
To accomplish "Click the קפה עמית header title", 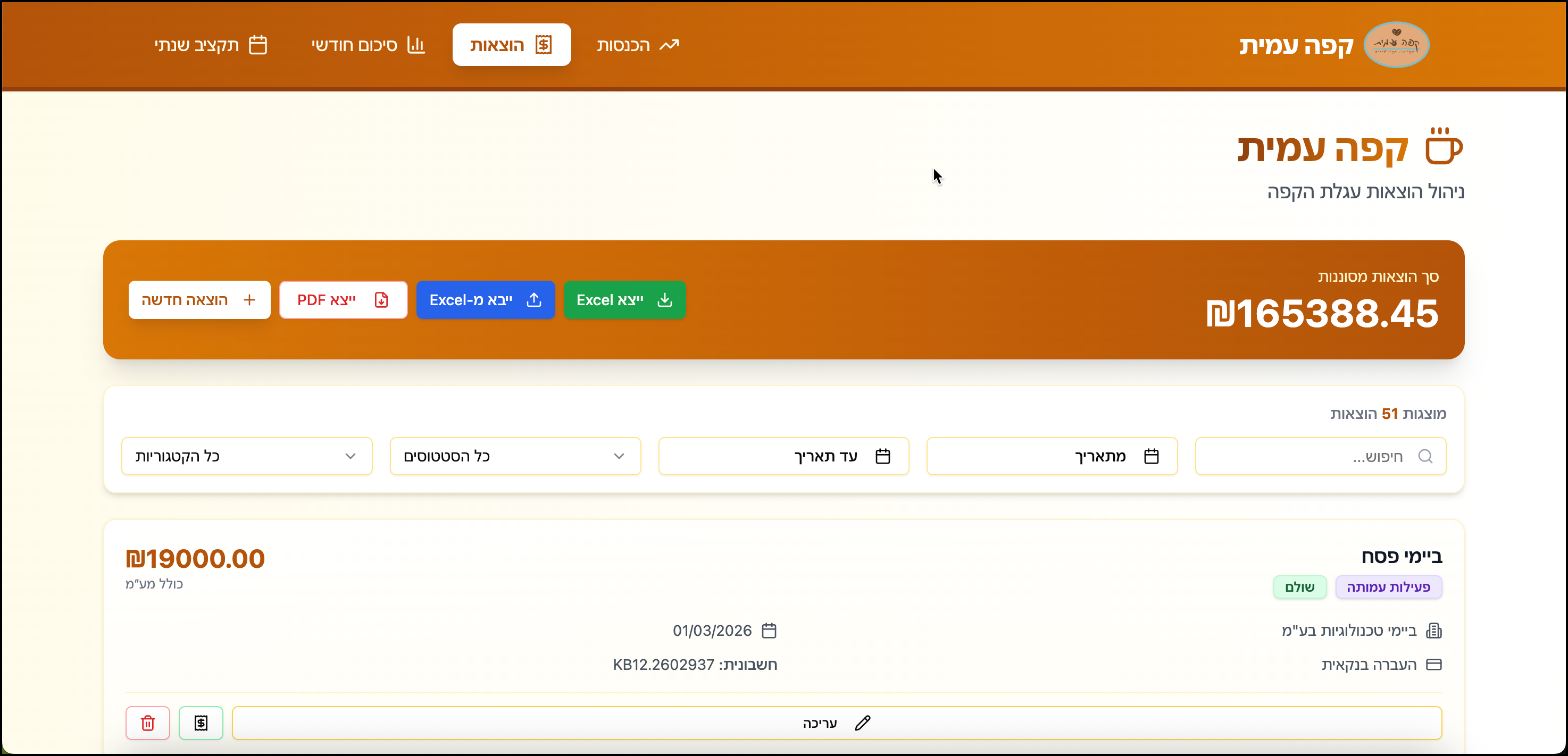I will (1296, 45).
